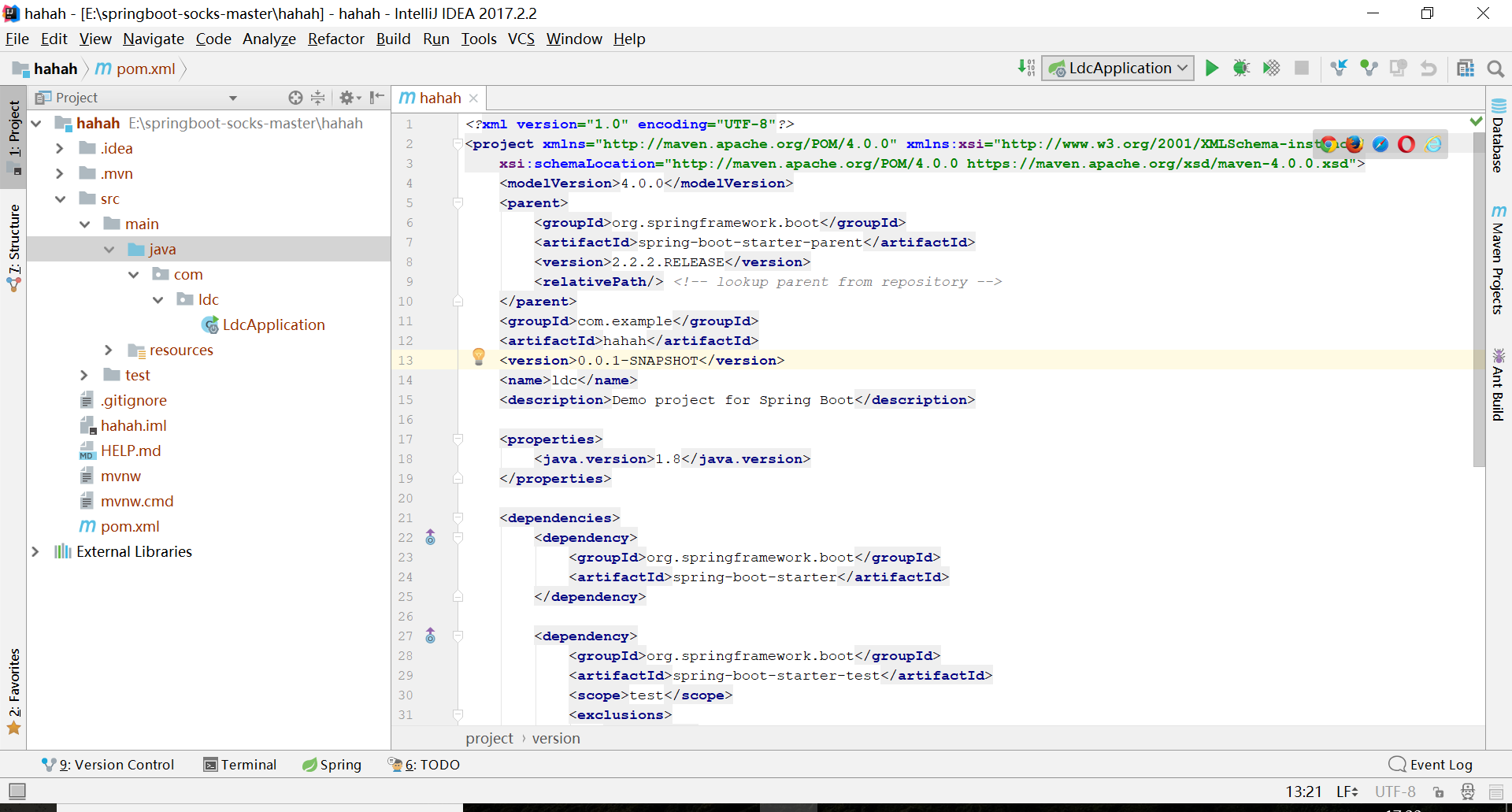
Task: Toggle tool window buttons icon in status bar
Action: point(17,791)
